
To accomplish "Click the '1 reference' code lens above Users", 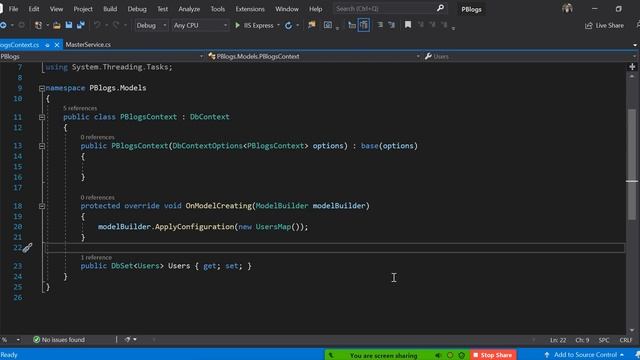I will pyautogui.click(x=96, y=258).
